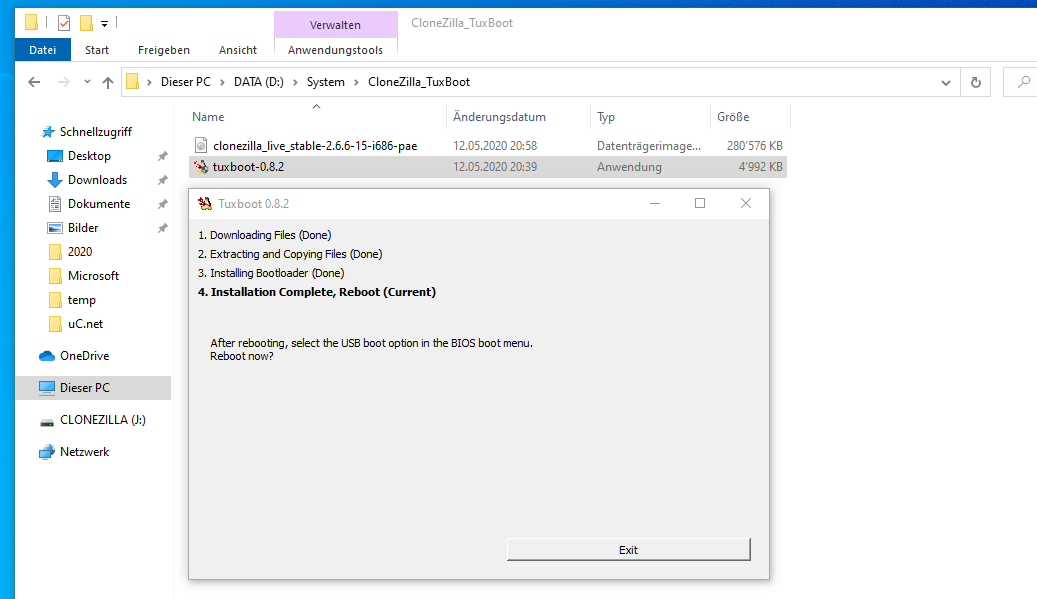Sort by the Typ column header

[606, 117]
